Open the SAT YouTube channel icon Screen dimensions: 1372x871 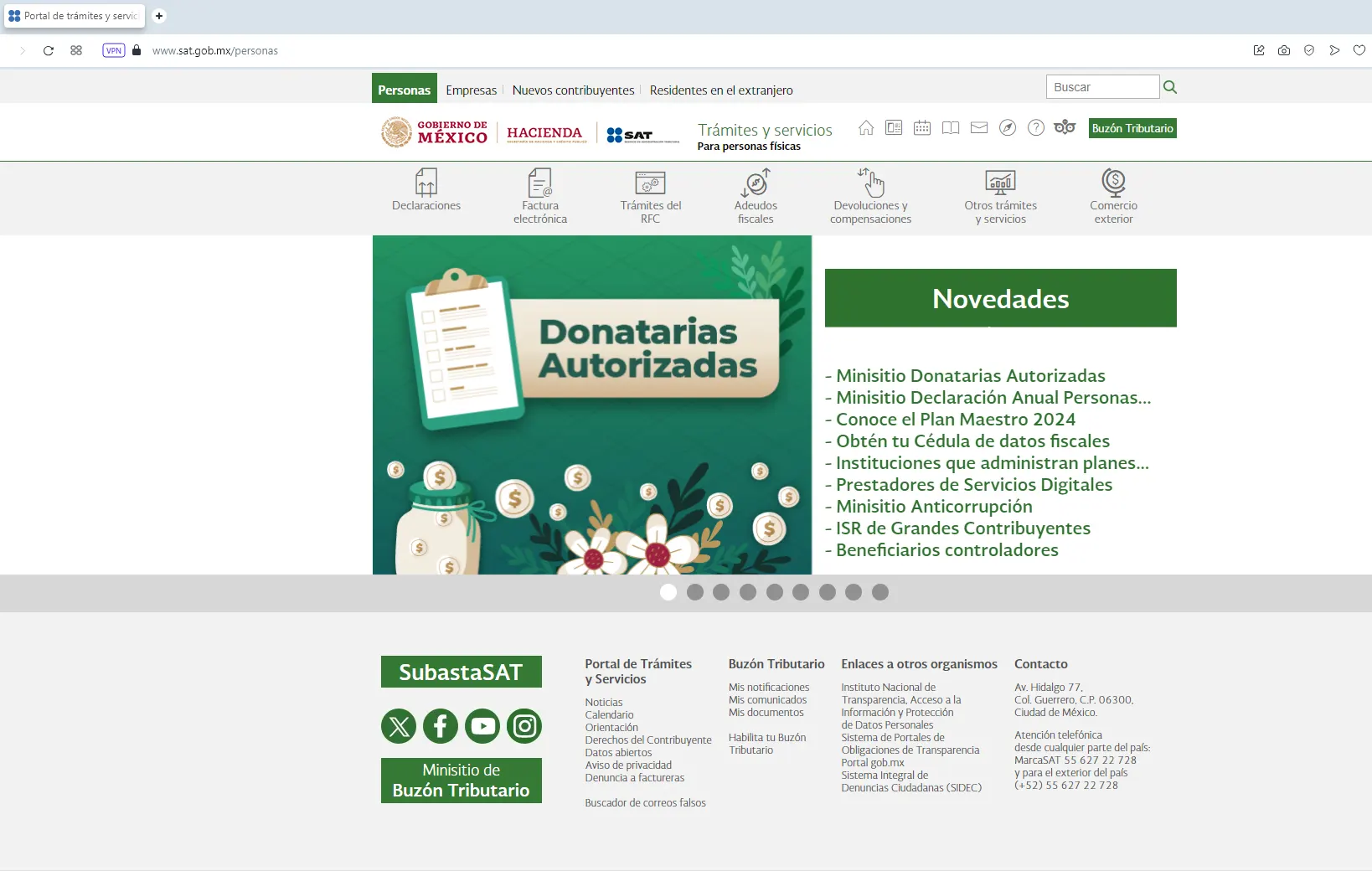pos(482,726)
